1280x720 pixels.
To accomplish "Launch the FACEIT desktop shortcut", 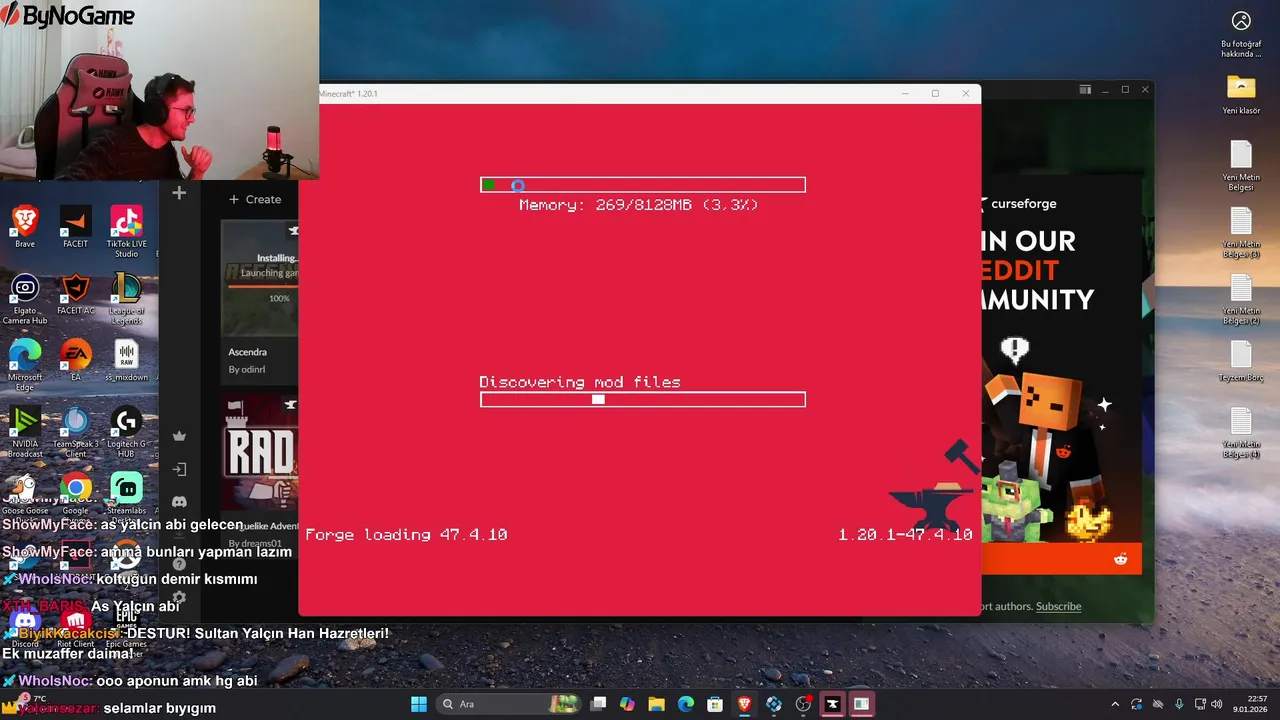I will pyautogui.click(x=76, y=226).
